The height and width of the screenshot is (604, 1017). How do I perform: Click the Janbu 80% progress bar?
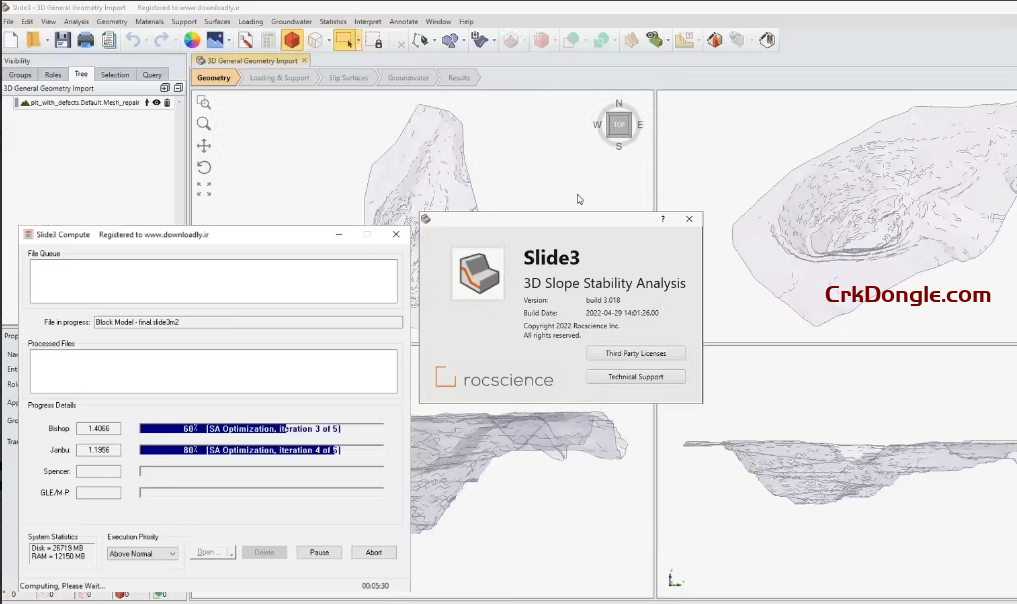pos(260,449)
